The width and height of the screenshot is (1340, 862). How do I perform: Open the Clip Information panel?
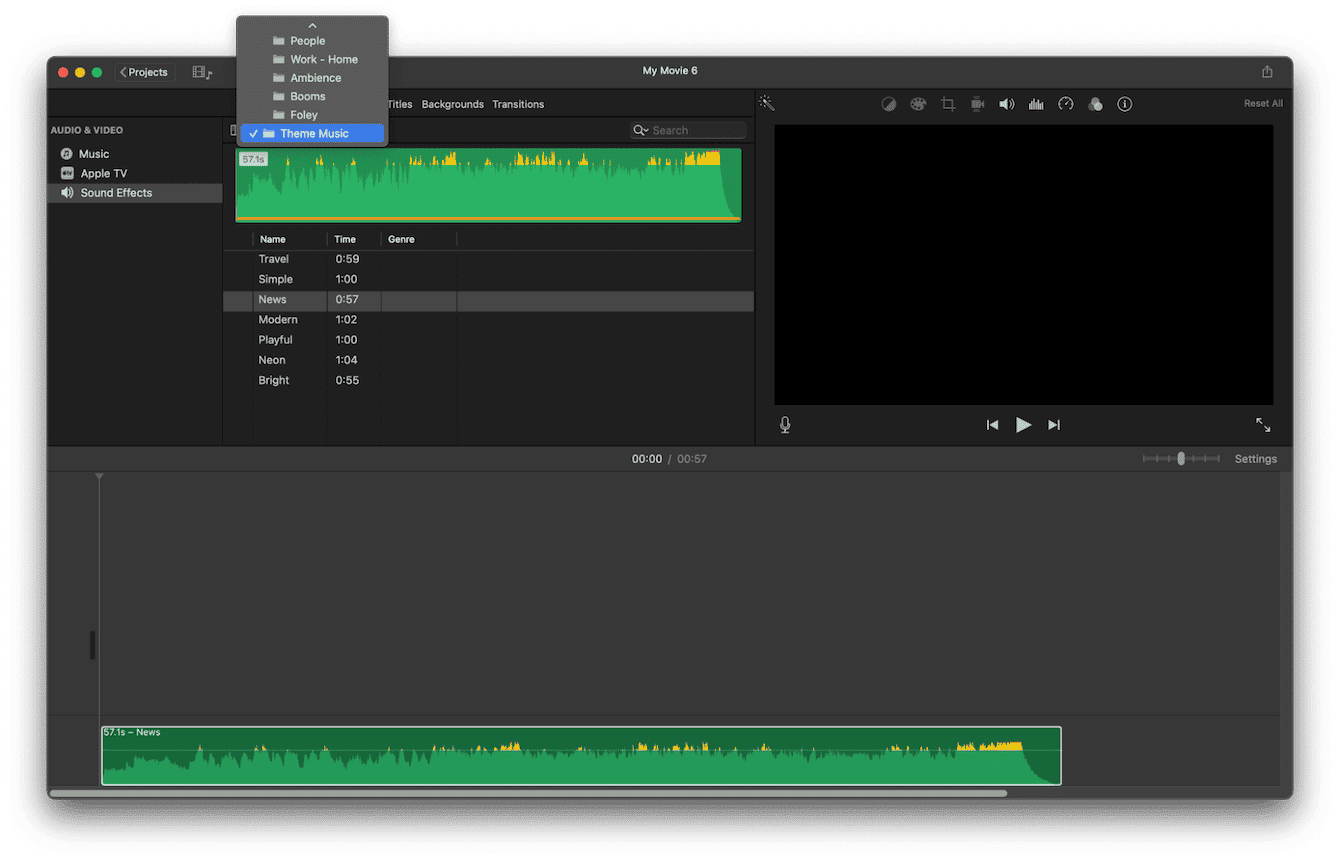pos(1124,103)
